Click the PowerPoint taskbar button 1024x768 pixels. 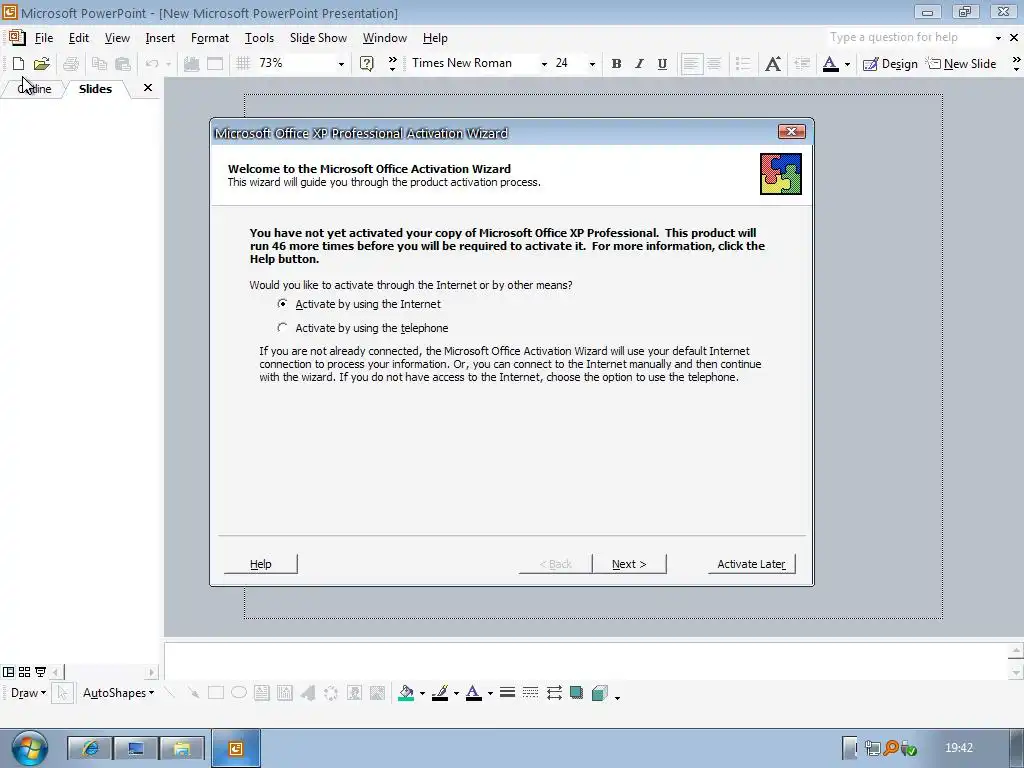point(236,748)
